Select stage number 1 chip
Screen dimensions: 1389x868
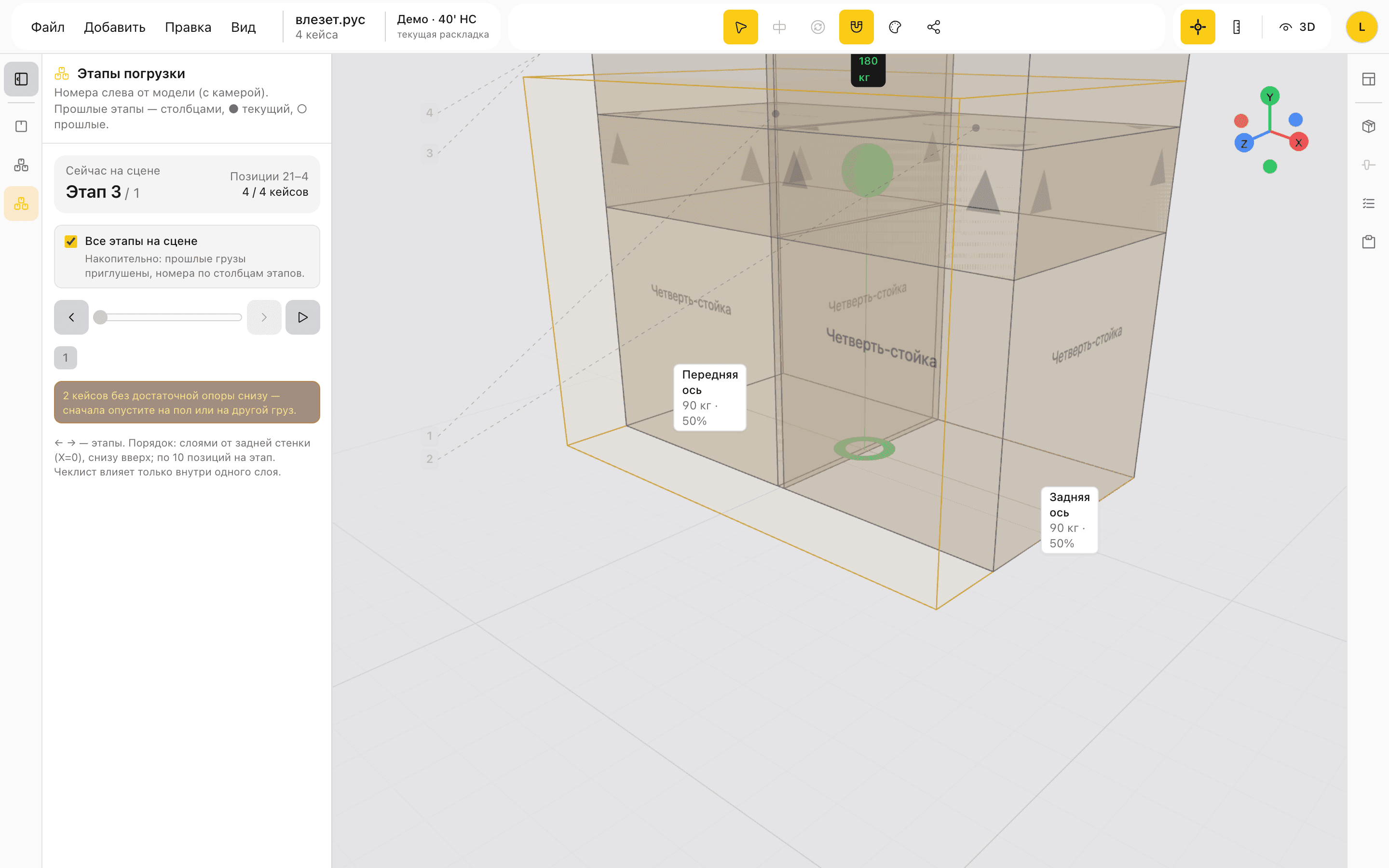pyautogui.click(x=66, y=358)
